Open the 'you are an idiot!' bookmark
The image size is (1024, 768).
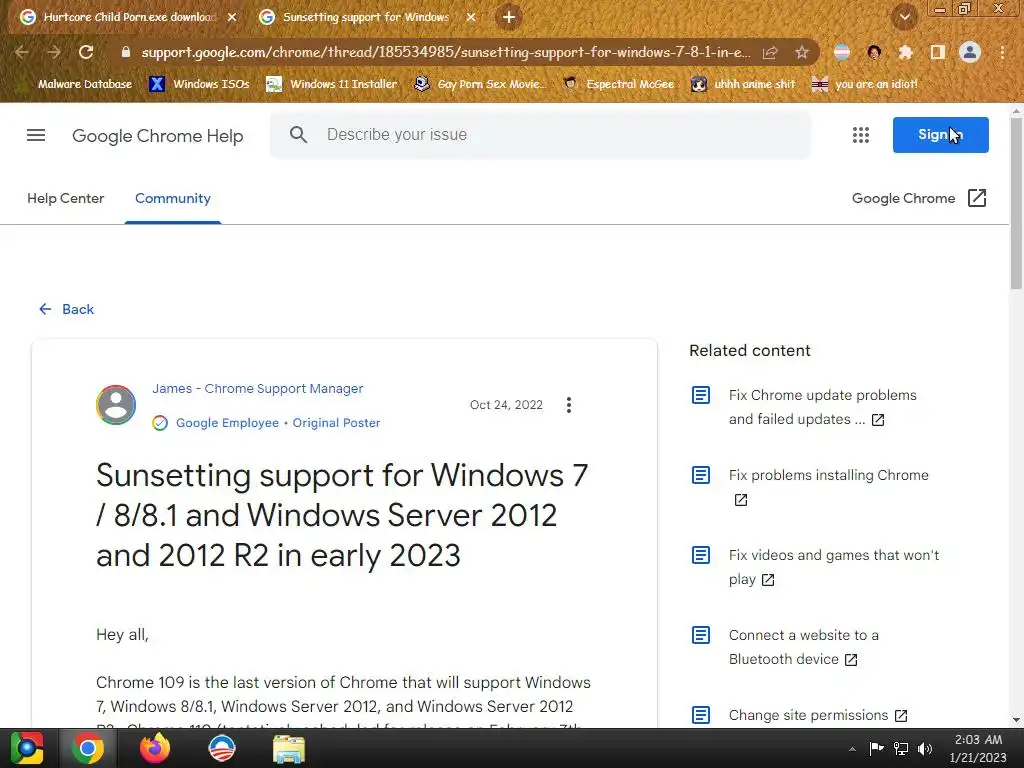pos(864,84)
